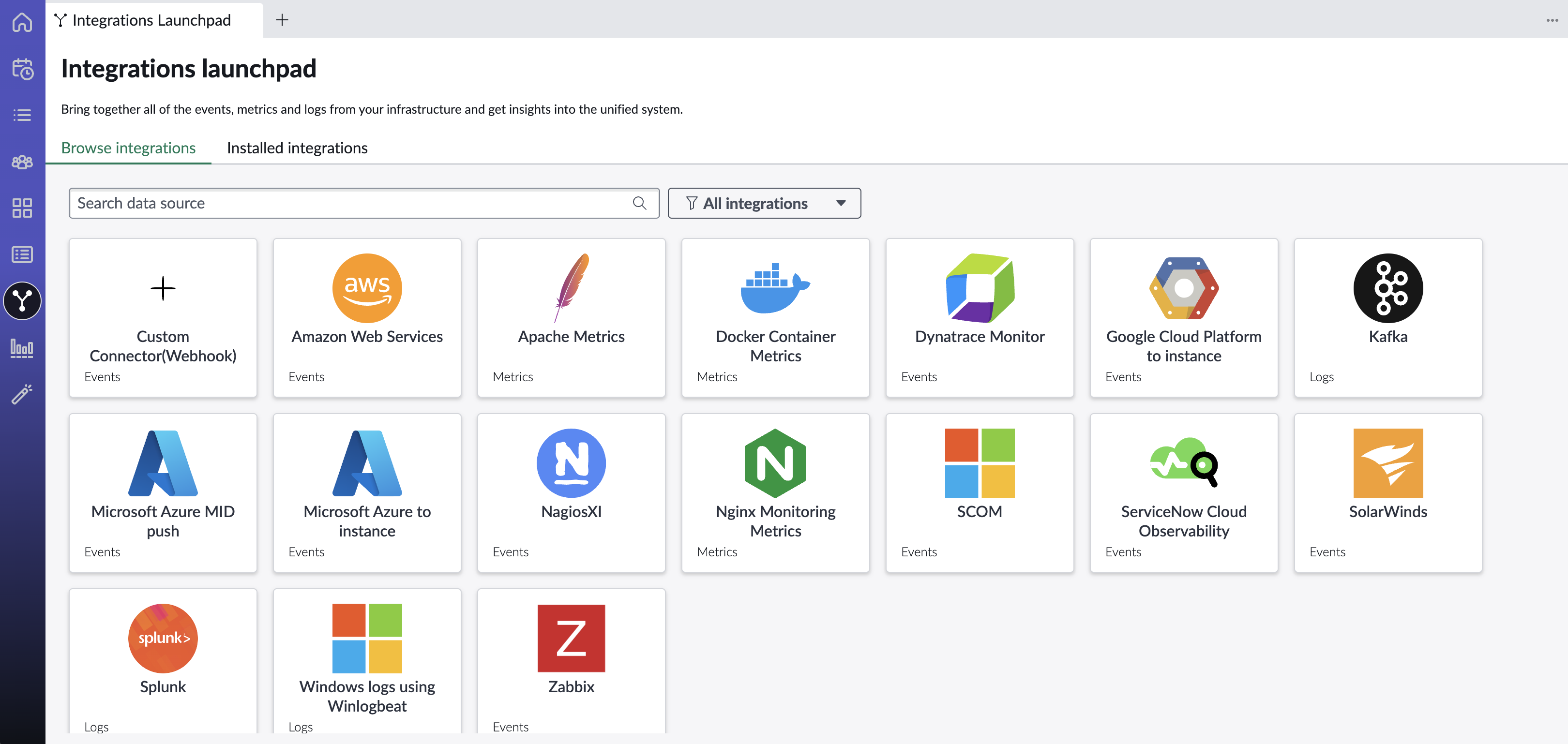Open Windows logs using Winlogbeat title
Viewport: 1568px width, 744px height.
coord(367,697)
